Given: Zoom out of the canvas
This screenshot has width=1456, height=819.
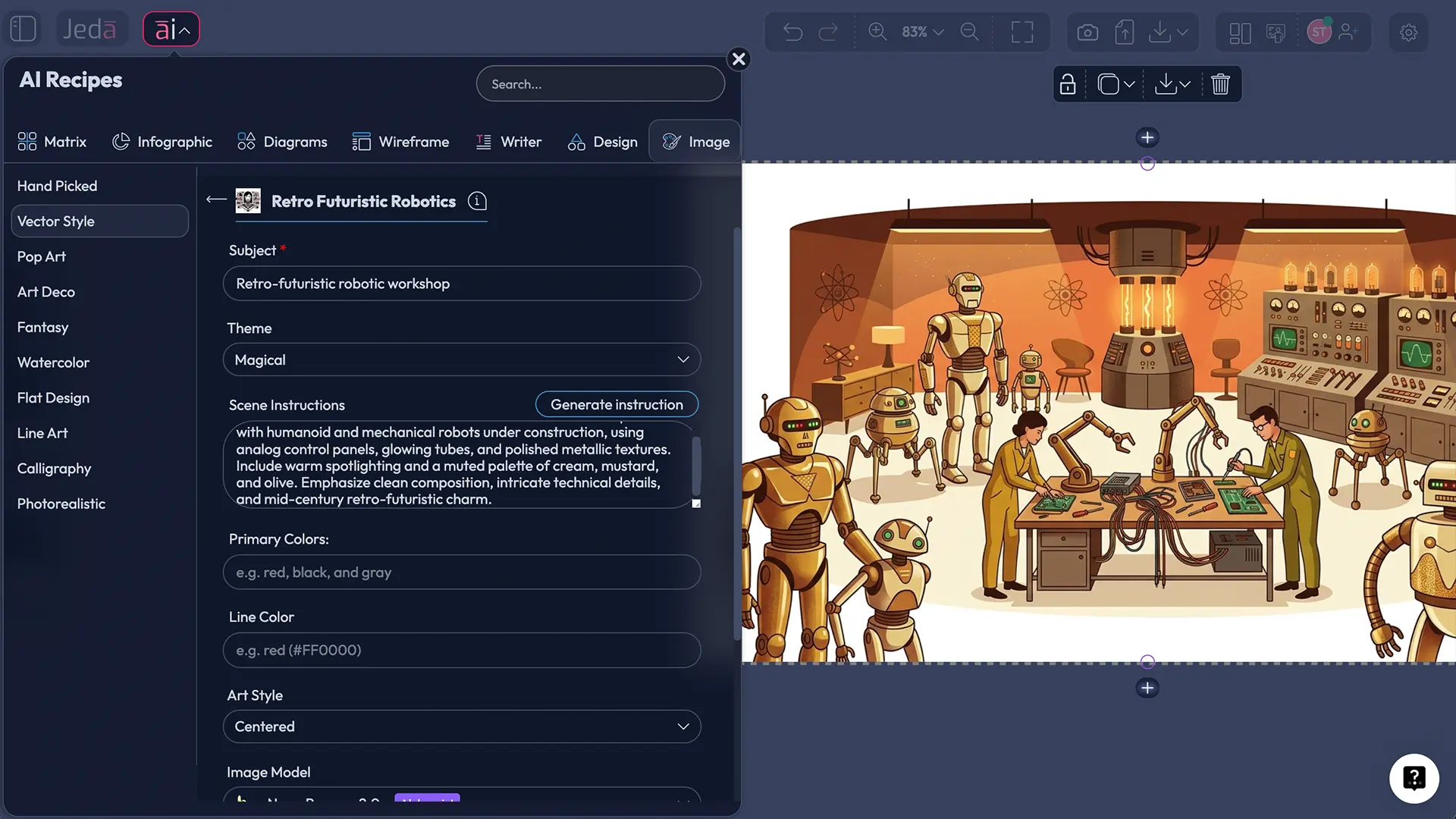Looking at the screenshot, I should (969, 32).
